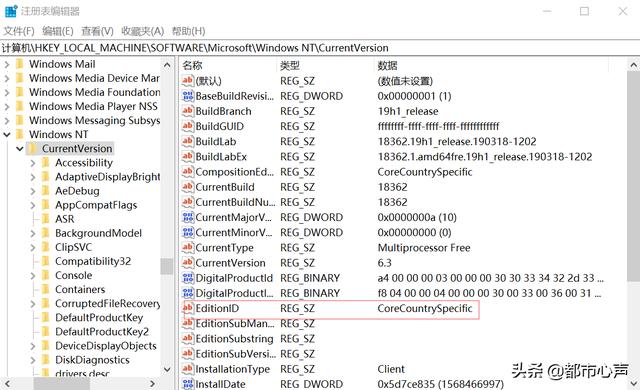Select the DiskDiagnostics tree item
This screenshot has height=390, width=640.
92,360
